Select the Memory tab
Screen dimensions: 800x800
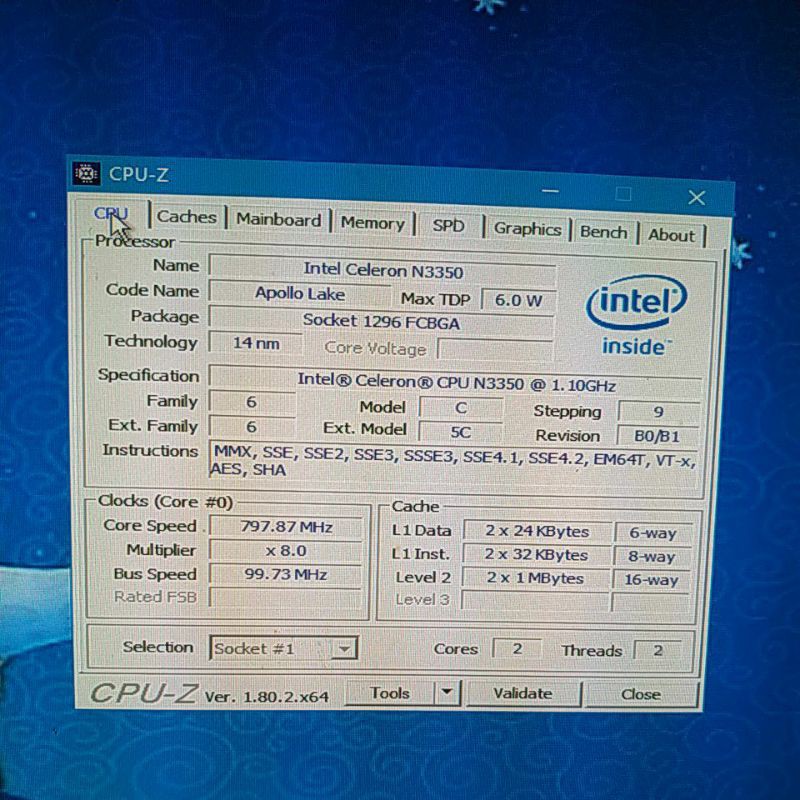[372, 223]
